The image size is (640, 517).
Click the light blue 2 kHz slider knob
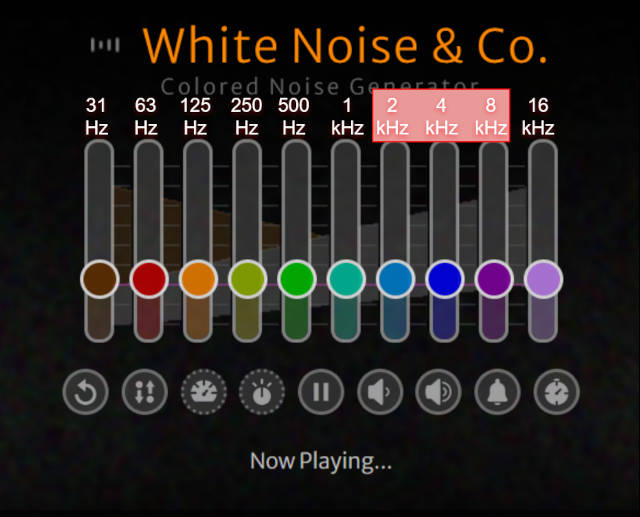click(396, 279)
